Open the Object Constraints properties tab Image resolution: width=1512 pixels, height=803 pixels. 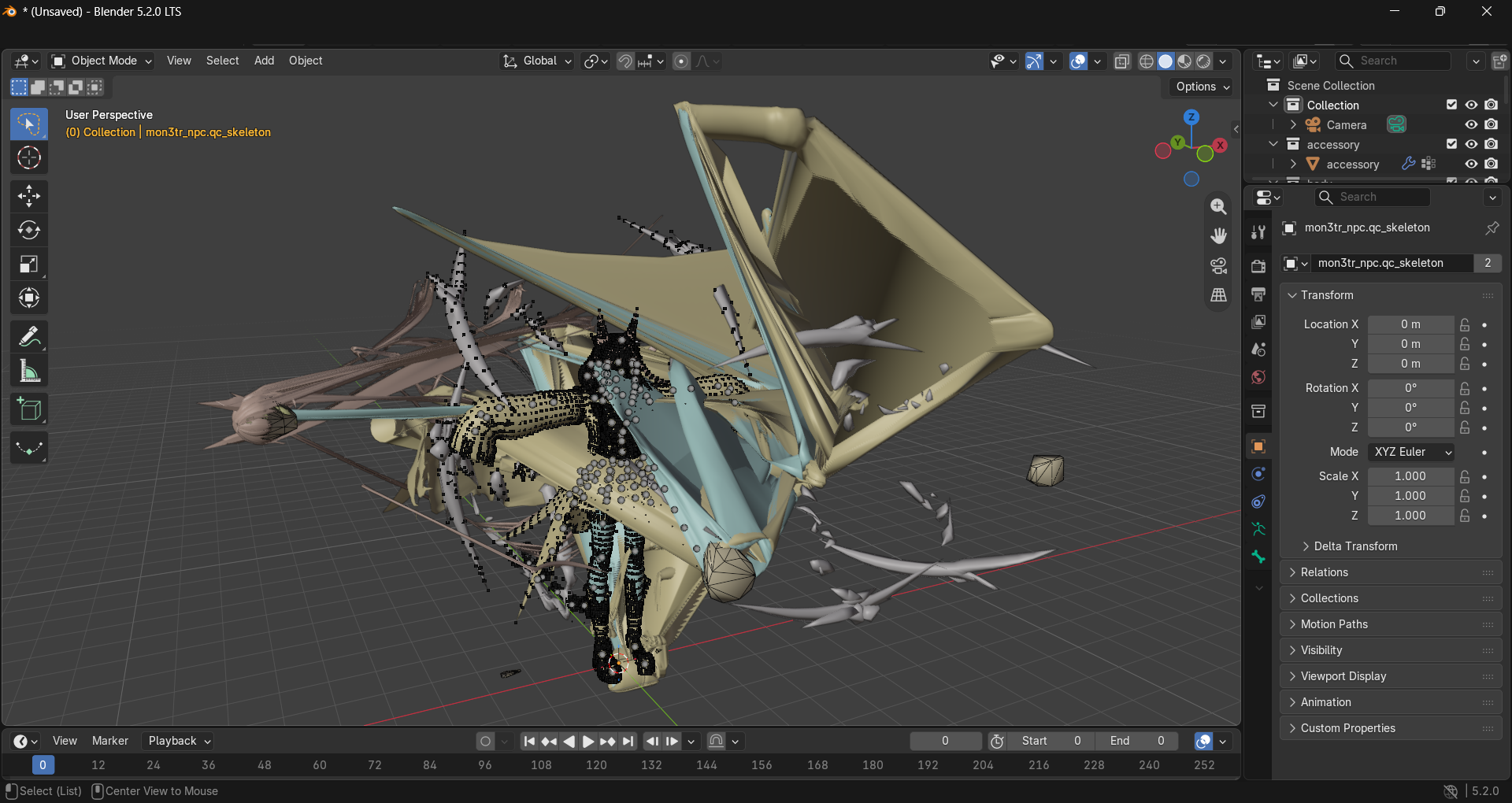[1258, 501]
